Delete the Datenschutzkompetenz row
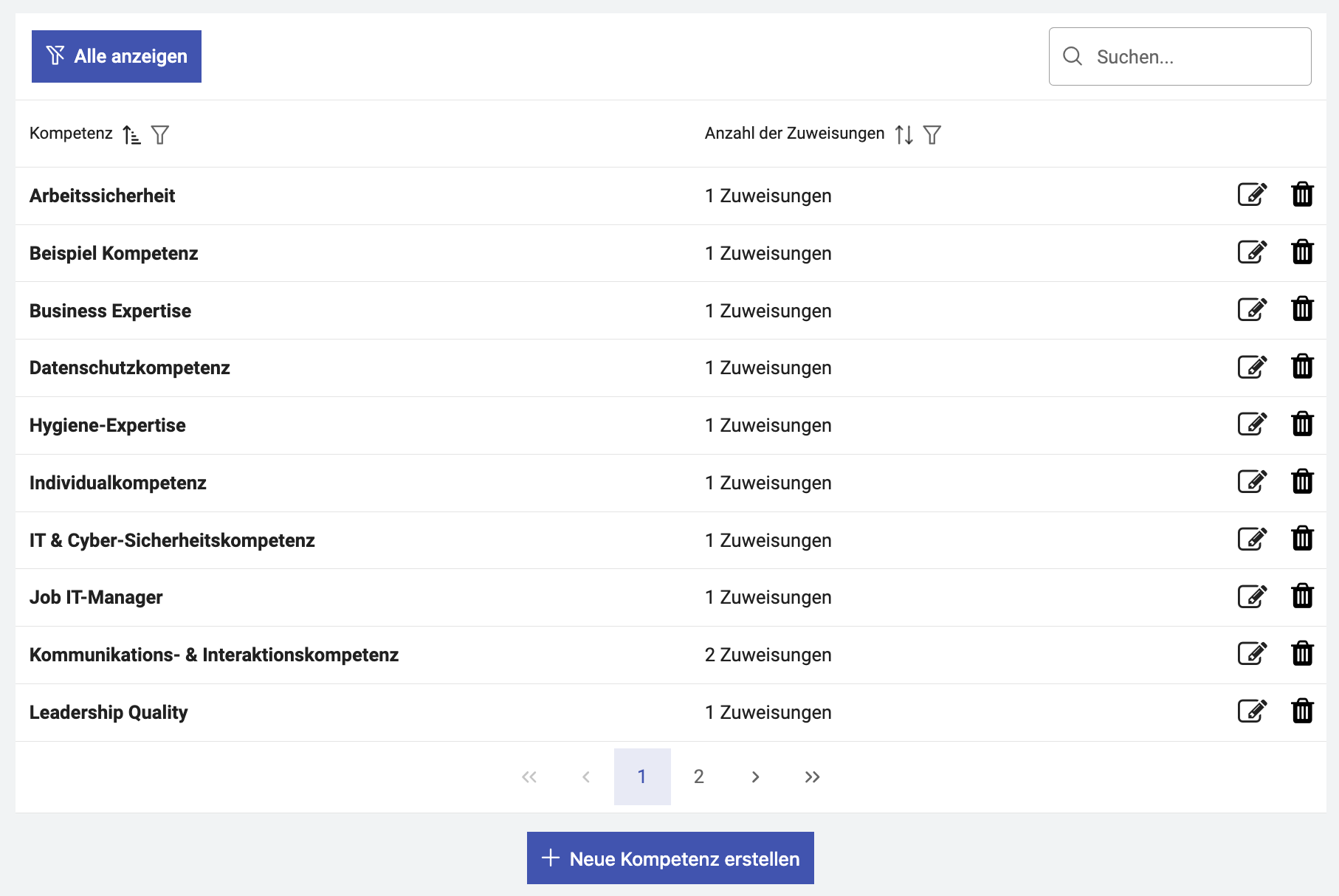 coord(1302,367)
